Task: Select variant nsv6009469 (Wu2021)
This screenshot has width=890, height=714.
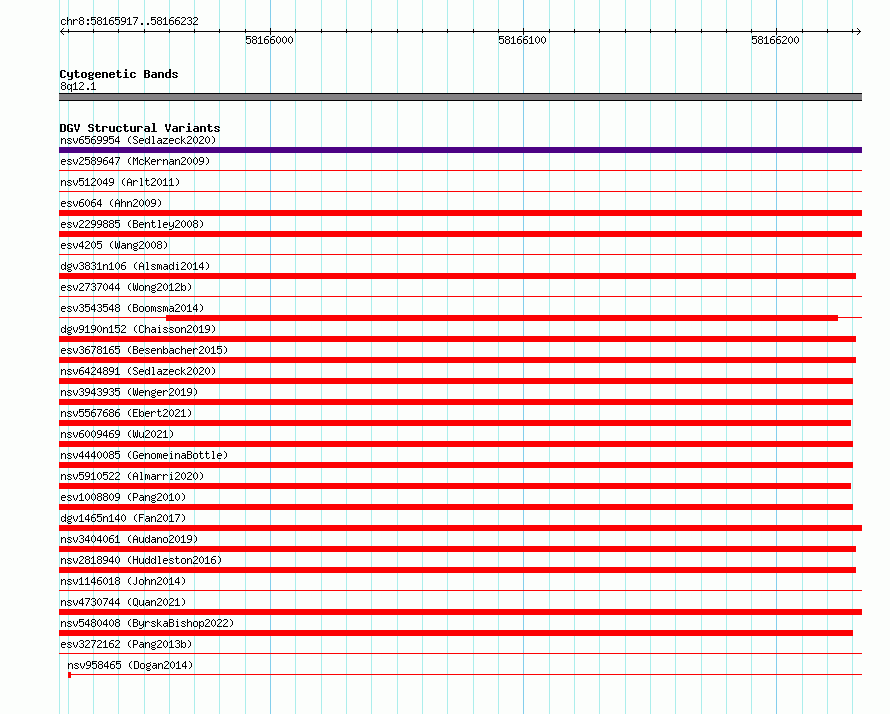Action: tap(117, 434)
